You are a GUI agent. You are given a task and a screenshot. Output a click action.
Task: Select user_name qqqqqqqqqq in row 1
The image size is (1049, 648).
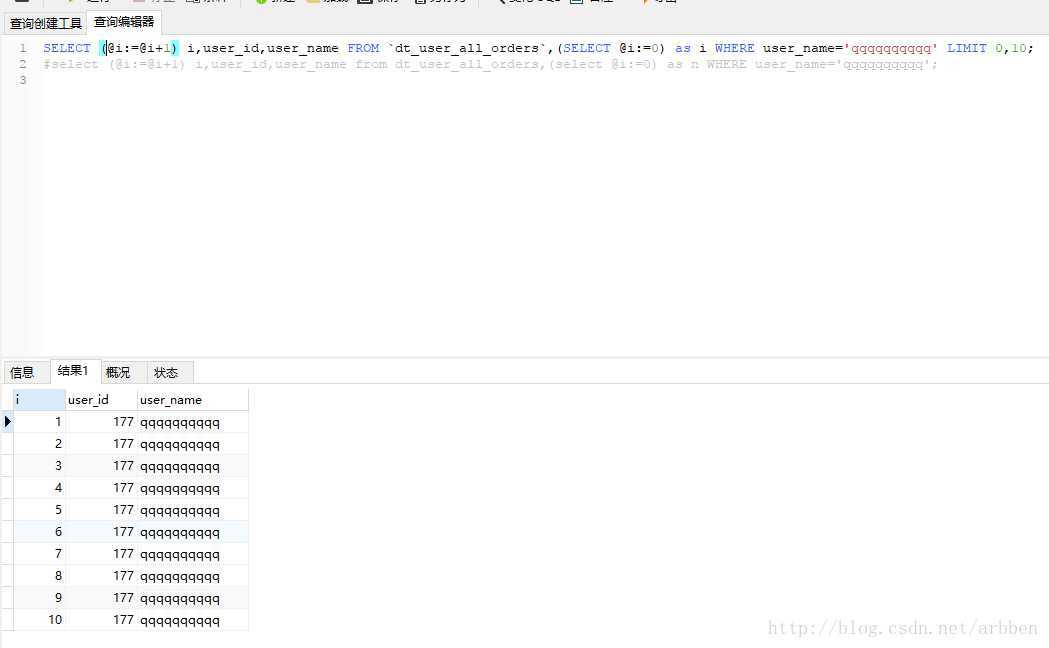coord(193,422)
